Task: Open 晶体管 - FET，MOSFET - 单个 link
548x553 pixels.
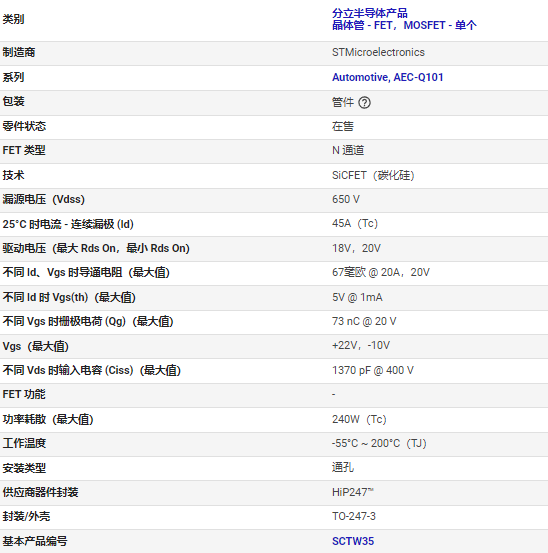Action: point(404,25)
